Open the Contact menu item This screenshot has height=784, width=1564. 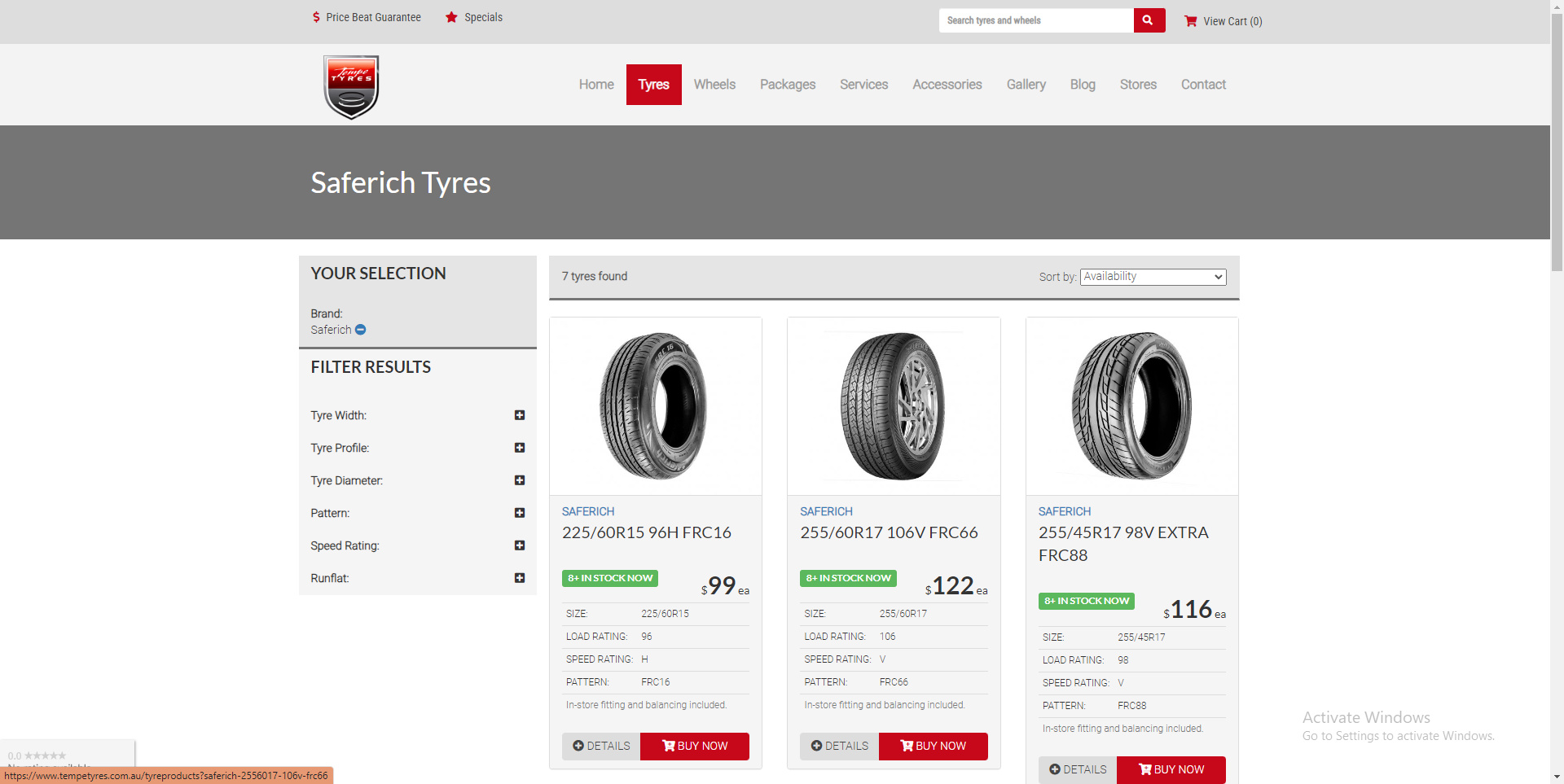tap(1203, 85)
